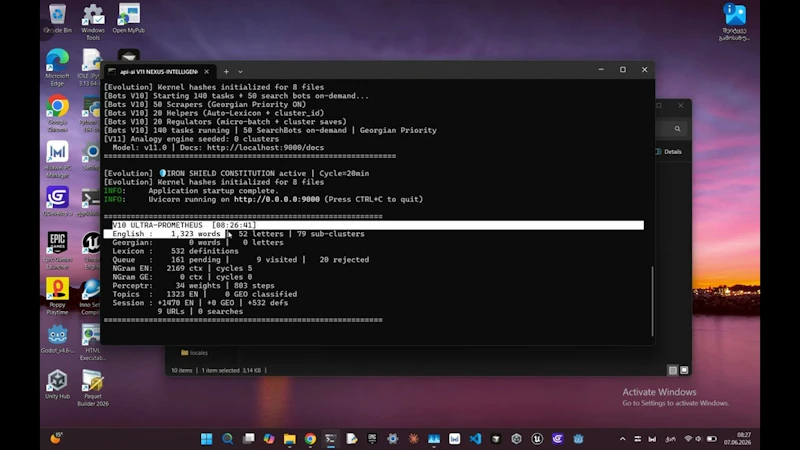The height and width of the screenshot is (450, 800).
Task: Open Visual Studio Code from the taskbar
Action: (x=475, y=439)
